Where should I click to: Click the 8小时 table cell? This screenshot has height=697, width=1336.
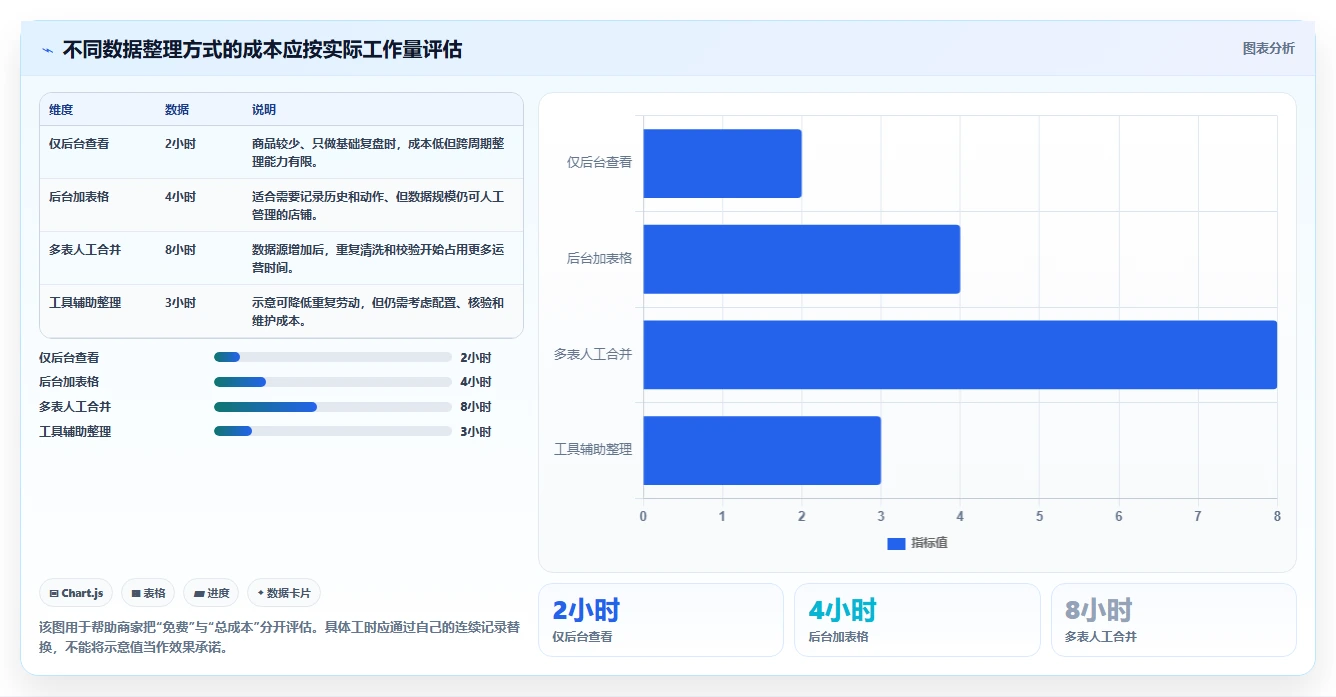pos(180,250)
